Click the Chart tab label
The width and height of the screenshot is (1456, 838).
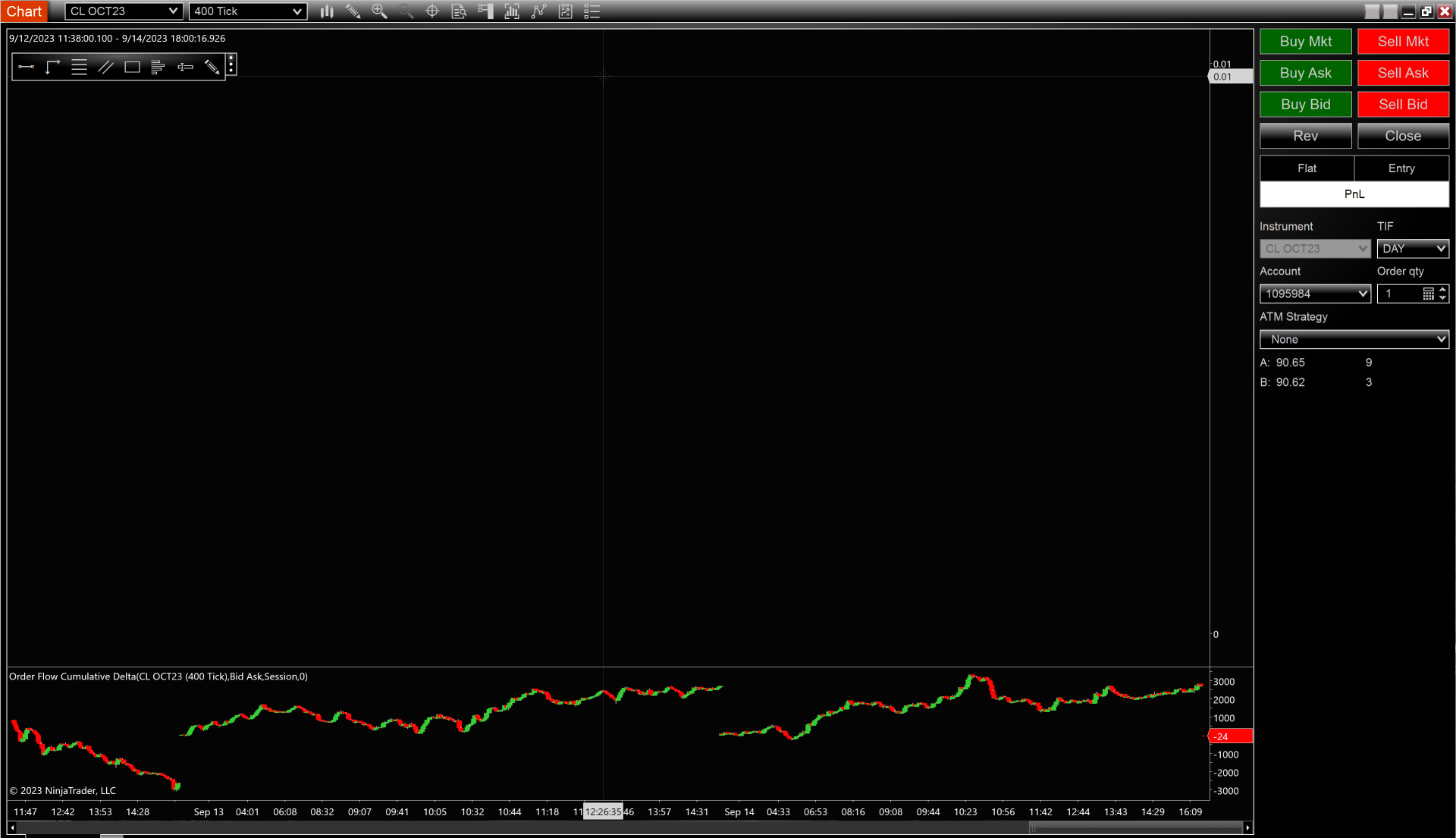pos(24,11)
